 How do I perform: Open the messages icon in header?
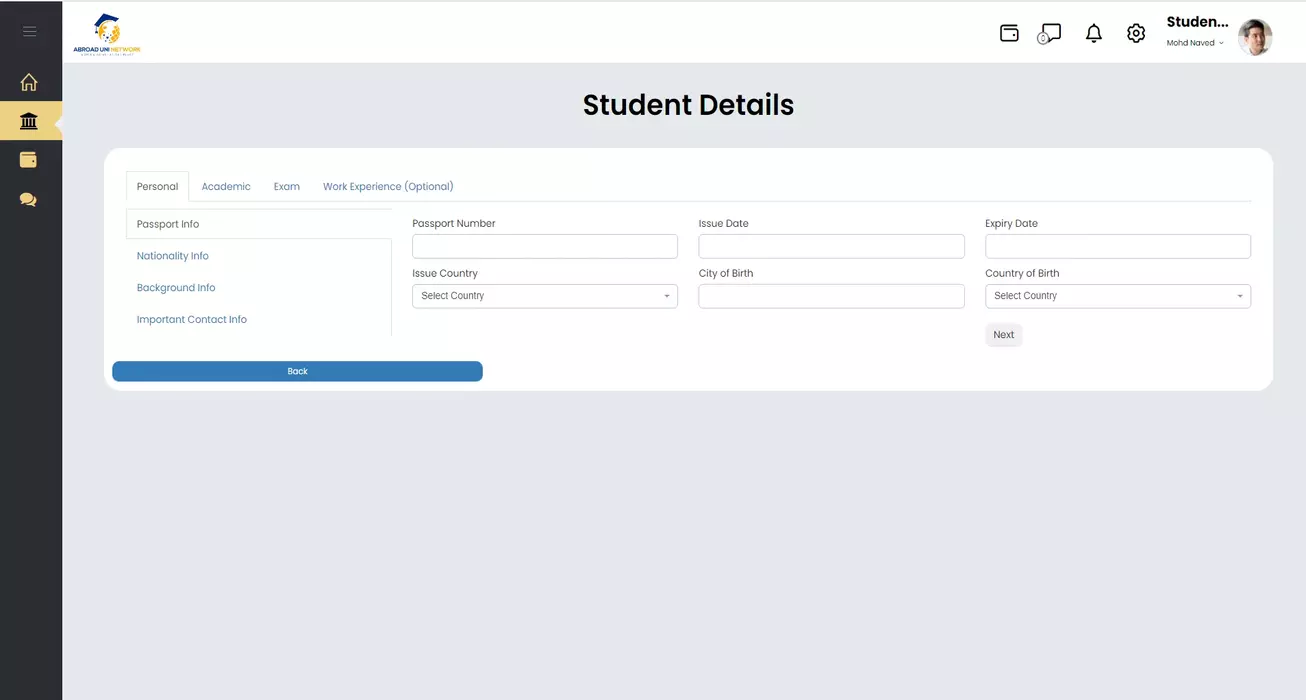[x=1049, y=34]
